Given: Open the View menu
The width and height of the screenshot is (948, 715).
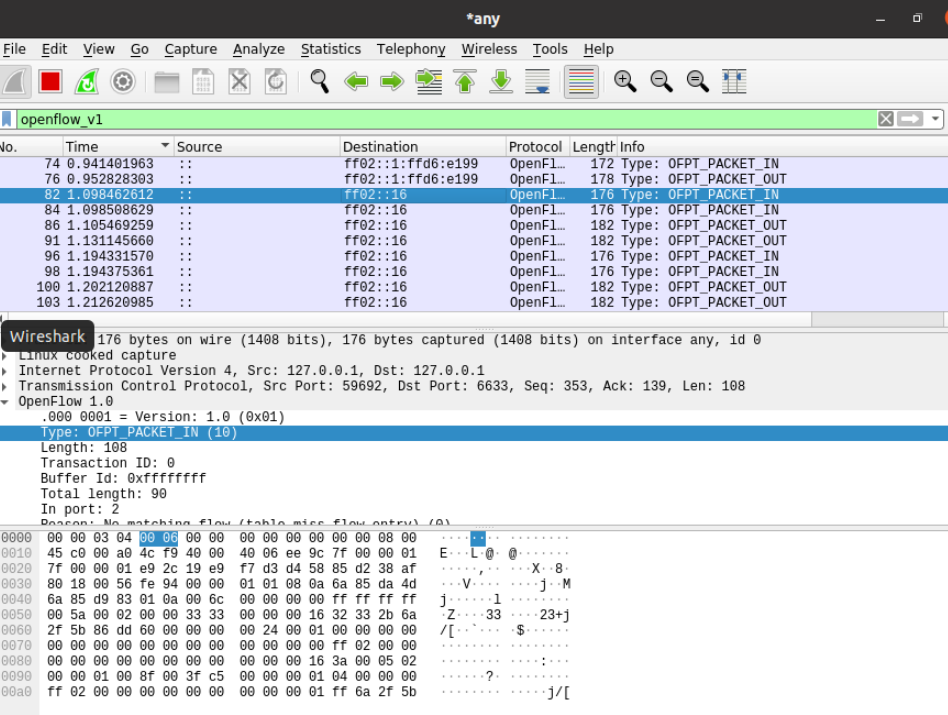Looking at the screenshot, I should click(99, 49).
